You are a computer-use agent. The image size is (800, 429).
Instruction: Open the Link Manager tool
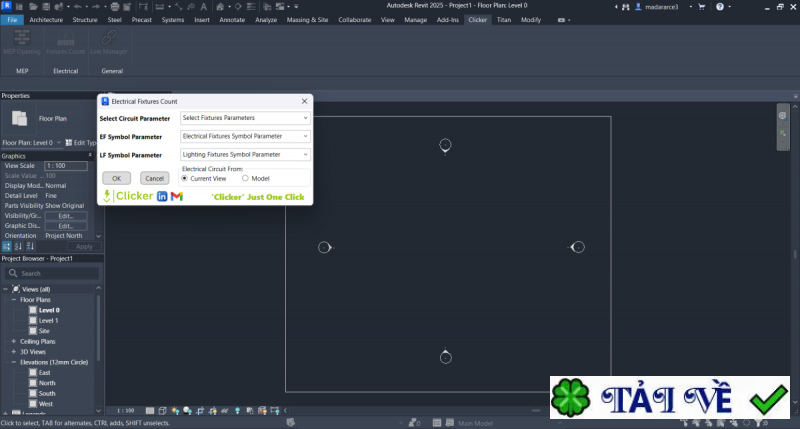point(110,40)
